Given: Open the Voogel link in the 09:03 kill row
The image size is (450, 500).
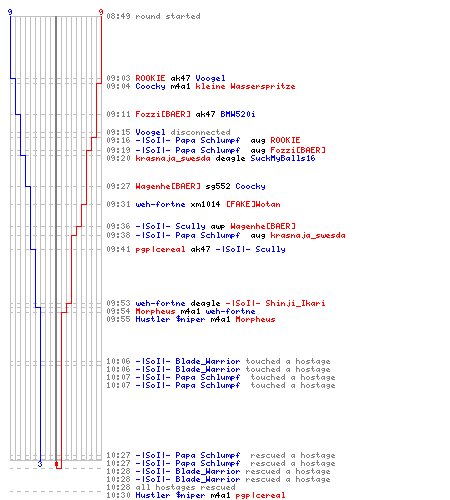Looking at the screenshot, I should tap(210, 78).
